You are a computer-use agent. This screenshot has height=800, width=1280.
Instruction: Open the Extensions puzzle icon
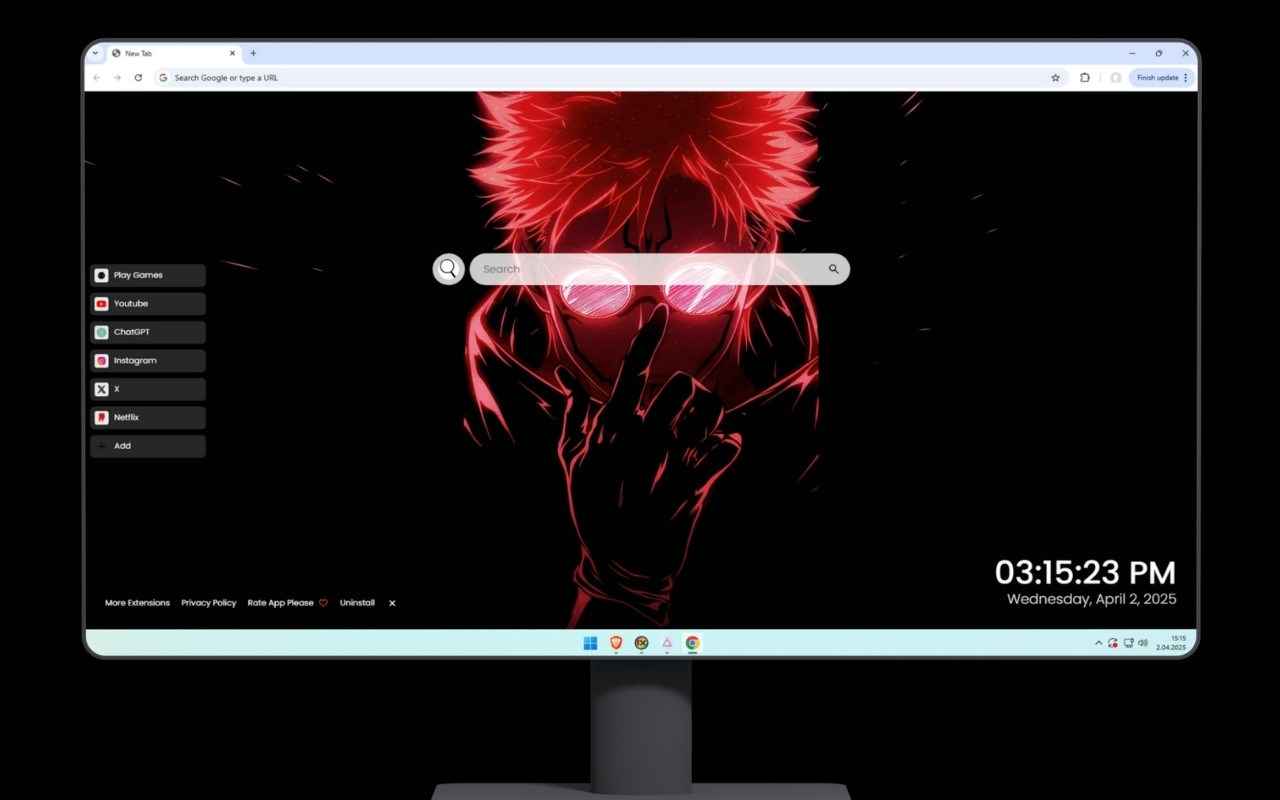pos(1085,78)
